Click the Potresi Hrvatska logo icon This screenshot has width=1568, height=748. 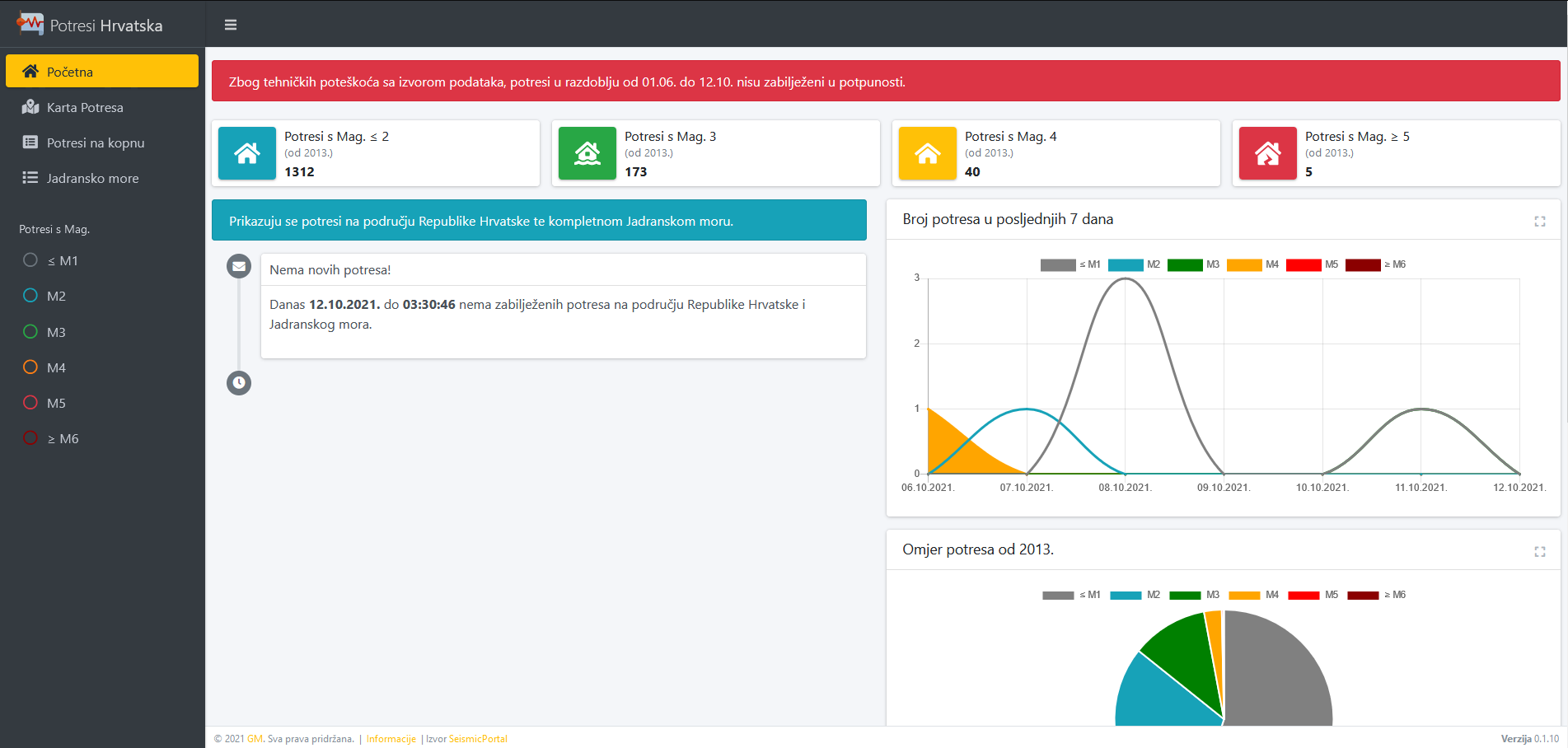pos(30,24)
